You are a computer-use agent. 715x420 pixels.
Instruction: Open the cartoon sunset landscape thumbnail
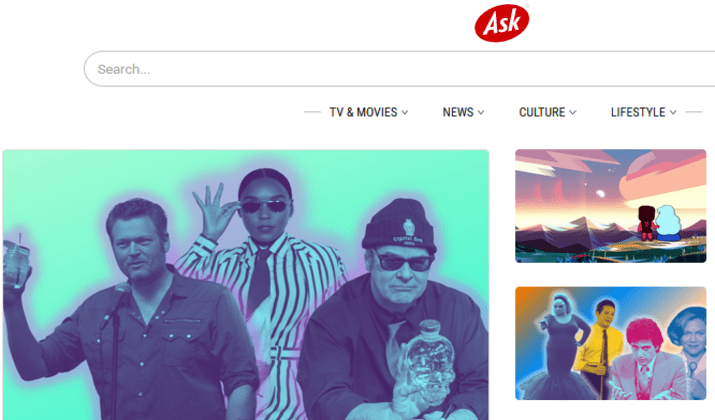pos(611,206)
